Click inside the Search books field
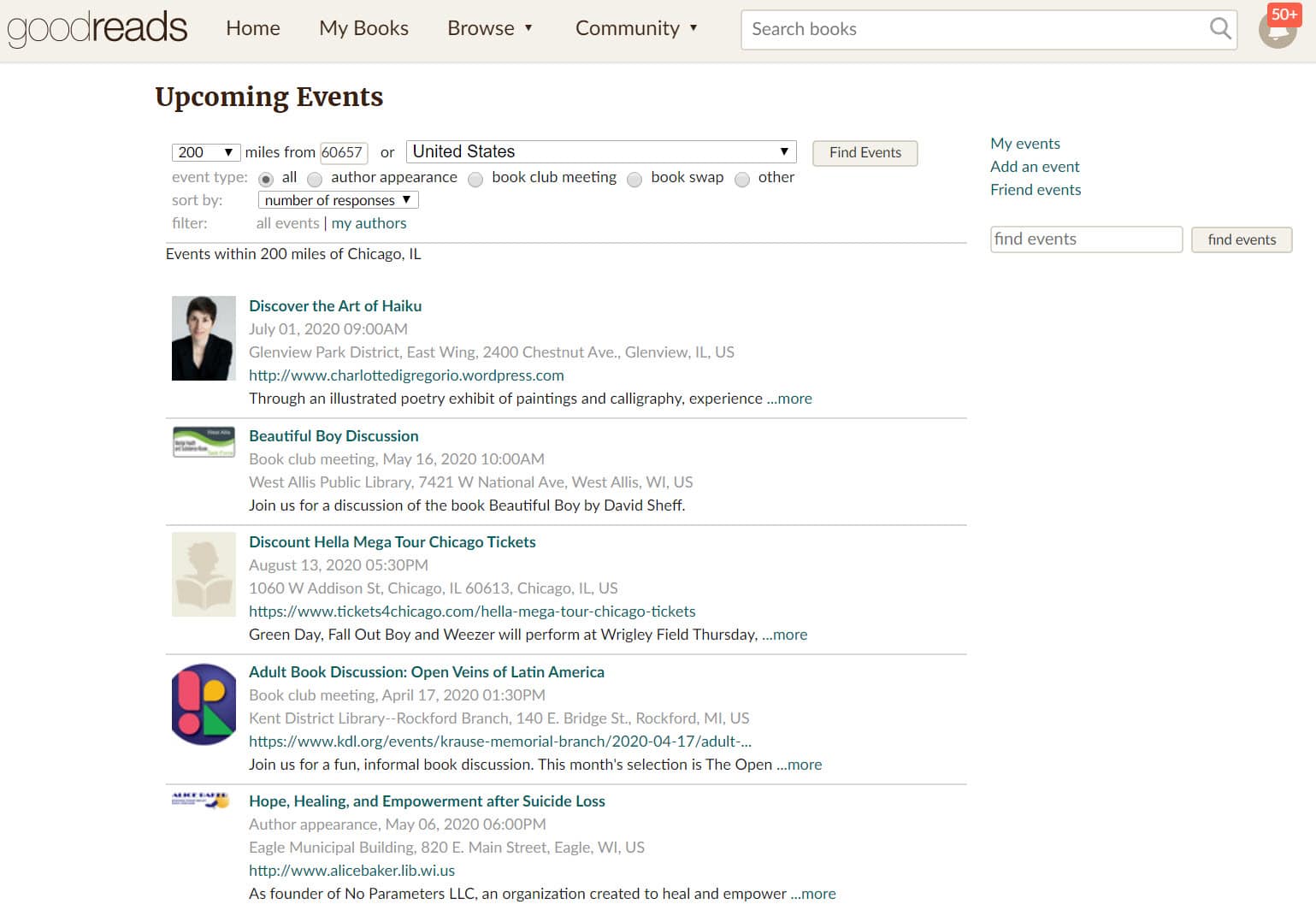 941,29
